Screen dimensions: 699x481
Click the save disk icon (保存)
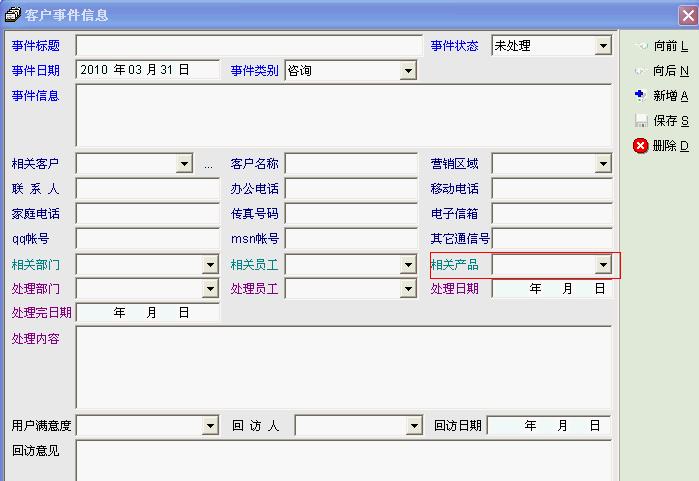(641, 121)
